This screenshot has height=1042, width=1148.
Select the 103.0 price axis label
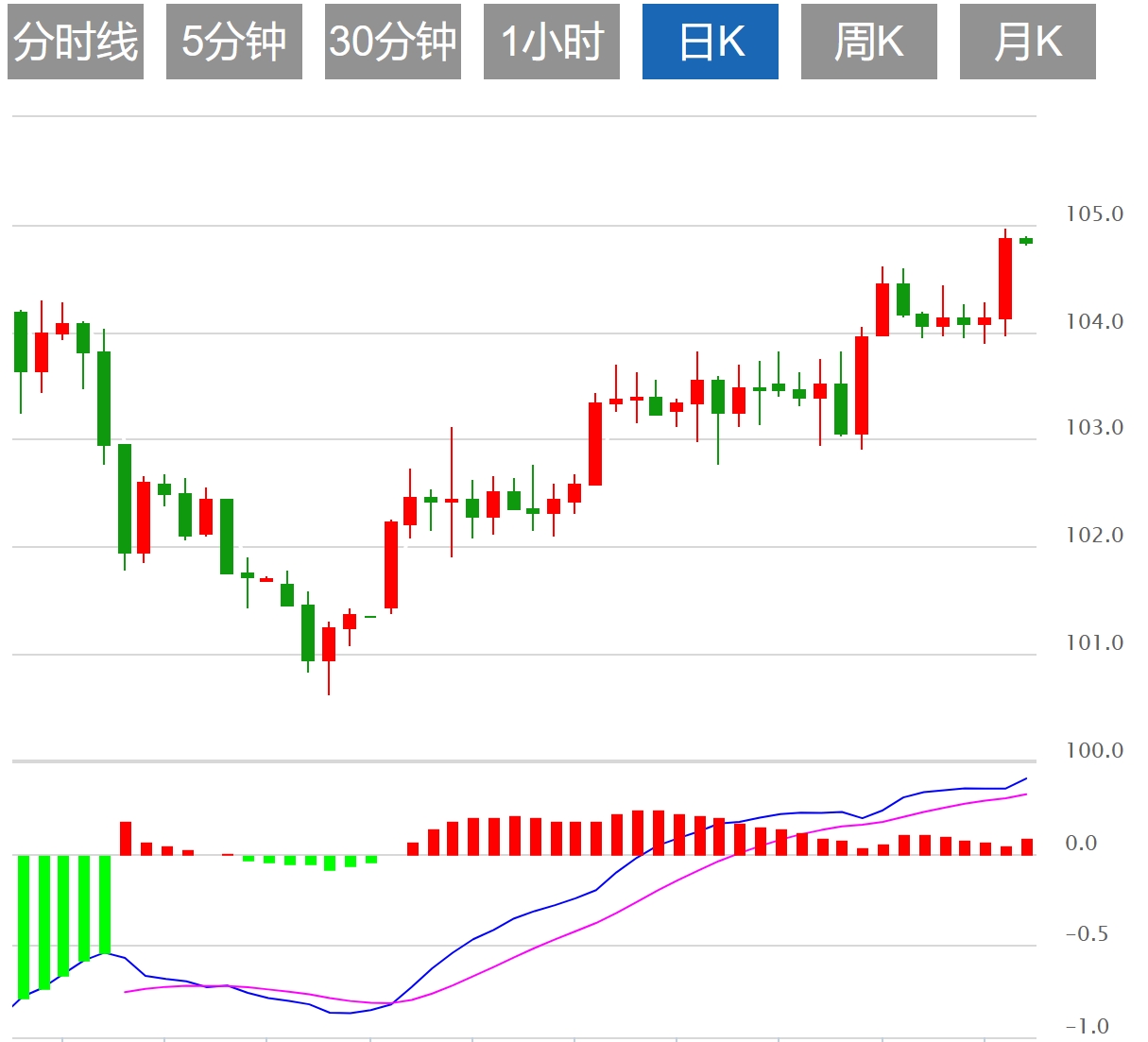click(x=1094, y=428)
